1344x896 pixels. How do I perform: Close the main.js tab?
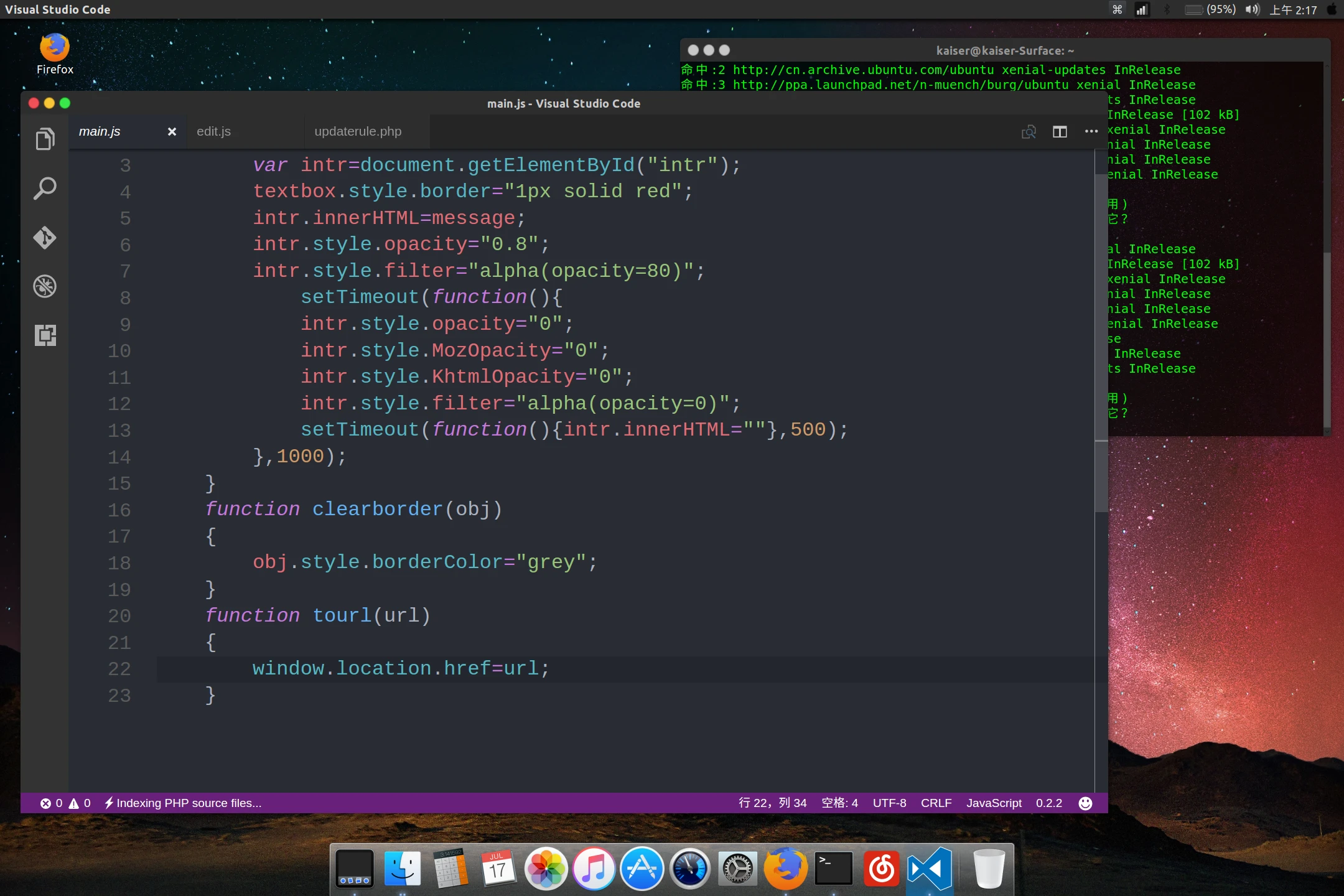coord(172,131)
